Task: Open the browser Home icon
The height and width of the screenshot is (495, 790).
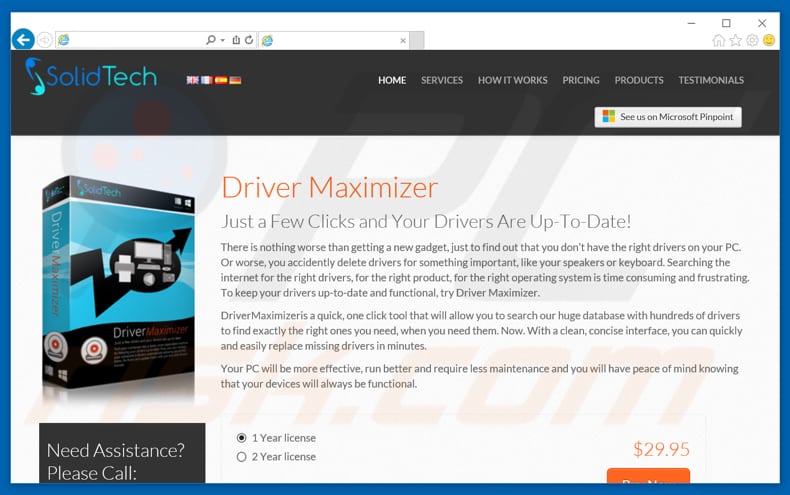Action: pyautogui.click(x=718, y=40)
